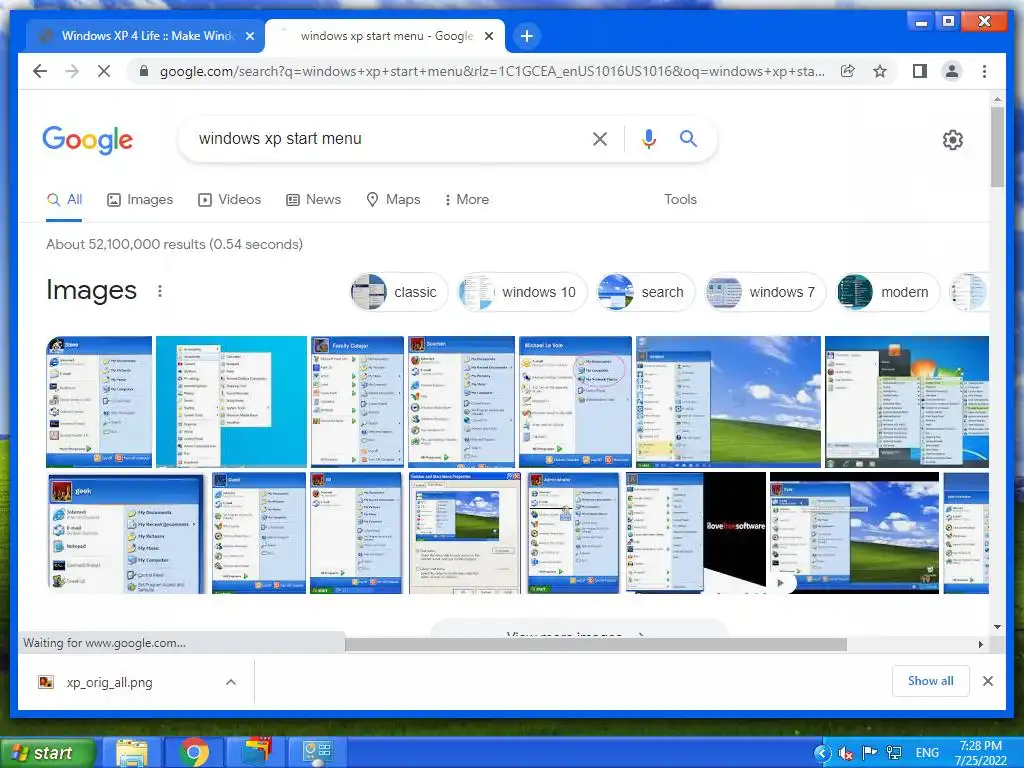Click the blue magnifier search button
Image resolution: width=1024 pixels, height=768 pixels.
pos(688,138)
